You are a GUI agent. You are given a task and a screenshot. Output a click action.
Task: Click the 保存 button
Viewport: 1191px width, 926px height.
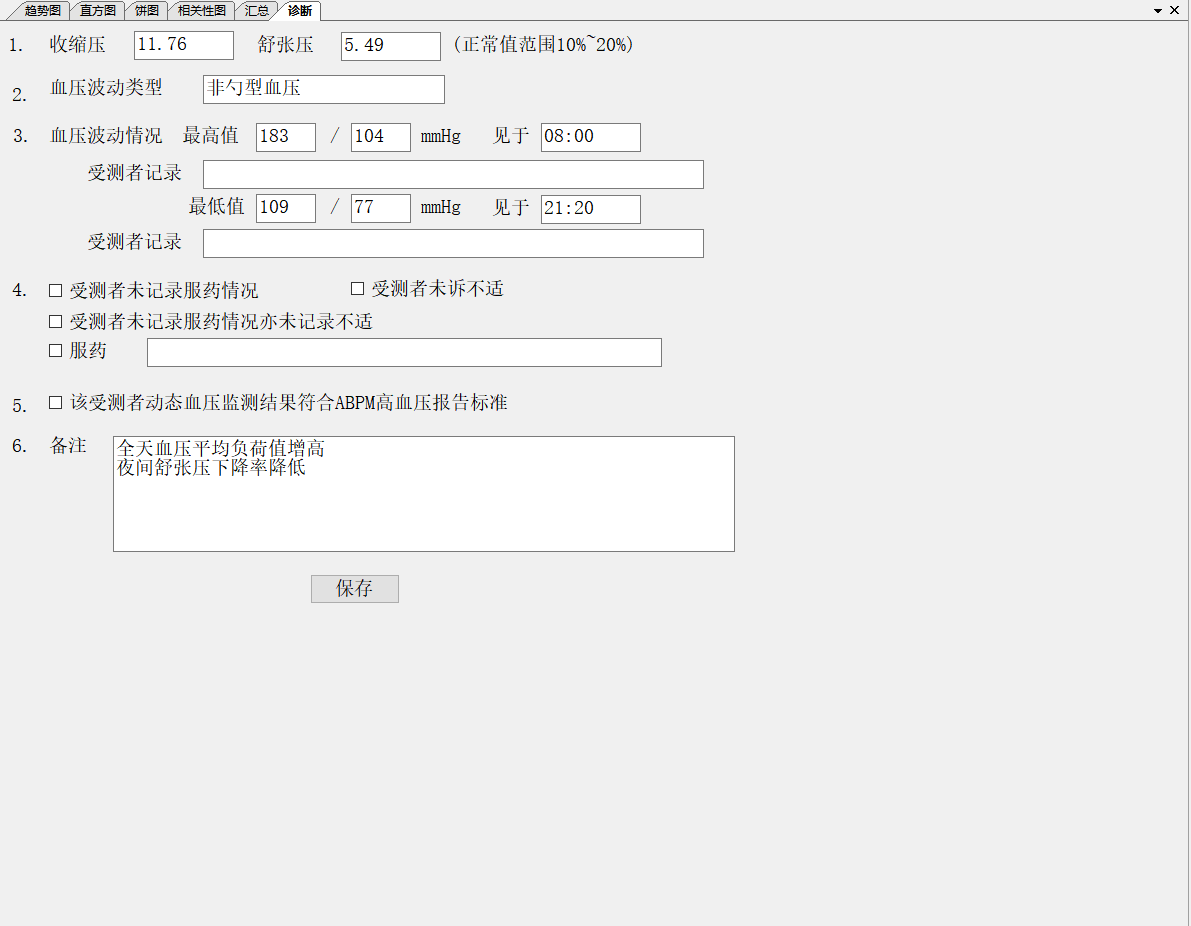point(354,589)
